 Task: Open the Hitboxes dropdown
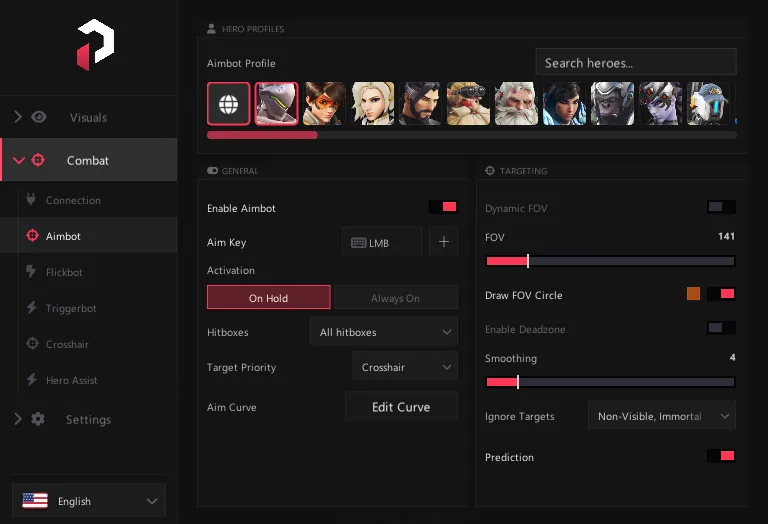coord(384,332)
